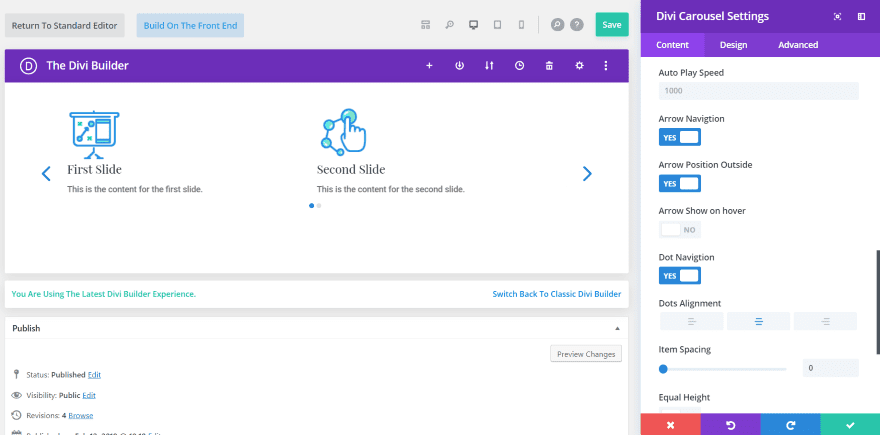Open the Advanced tab
This screenshot has width=880, height=435.
click(x=798, y=45)
